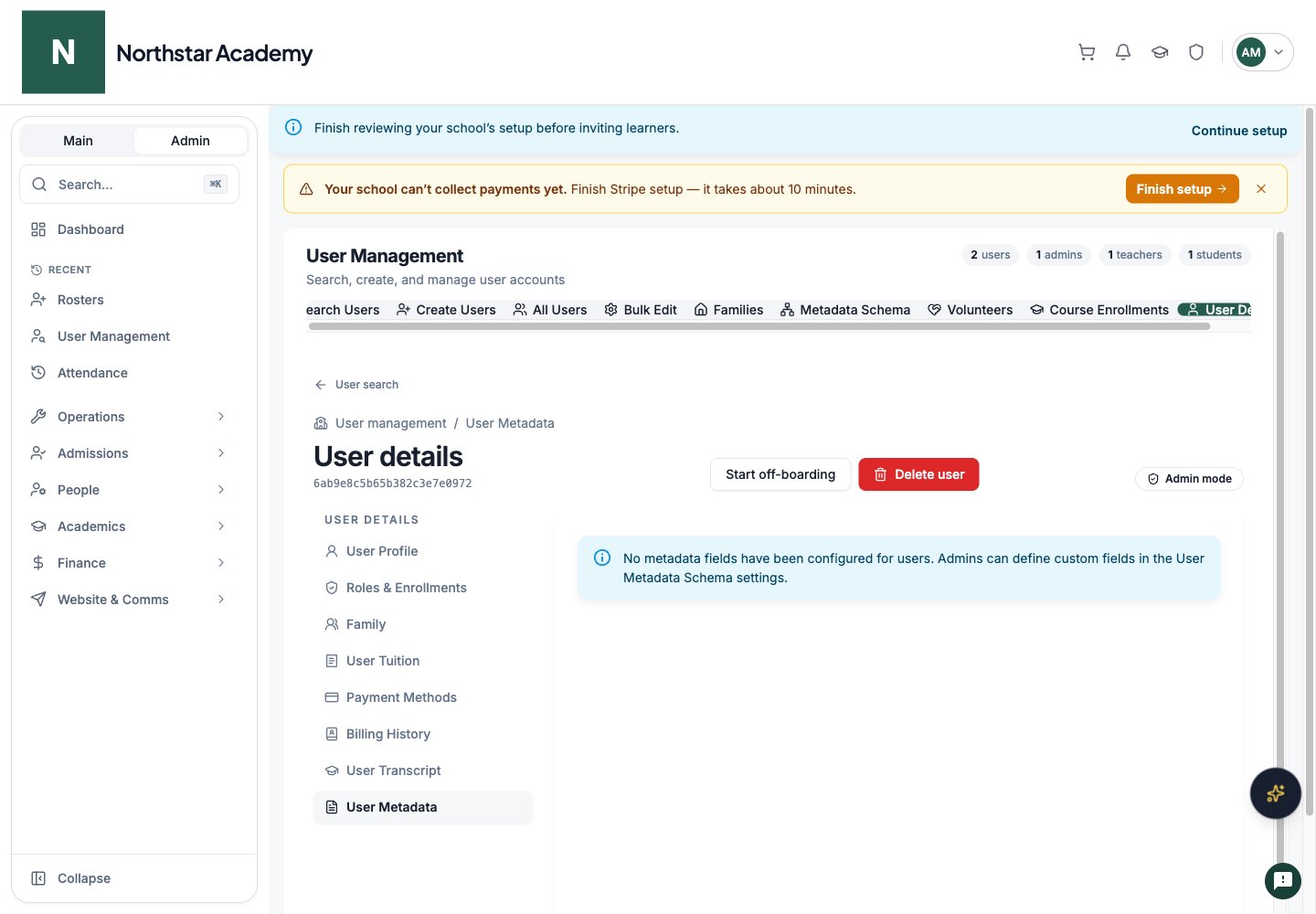Click the Rosters icon in sidebar
The width and height of the screenshot is (1316, 914).
coord(38,300)
